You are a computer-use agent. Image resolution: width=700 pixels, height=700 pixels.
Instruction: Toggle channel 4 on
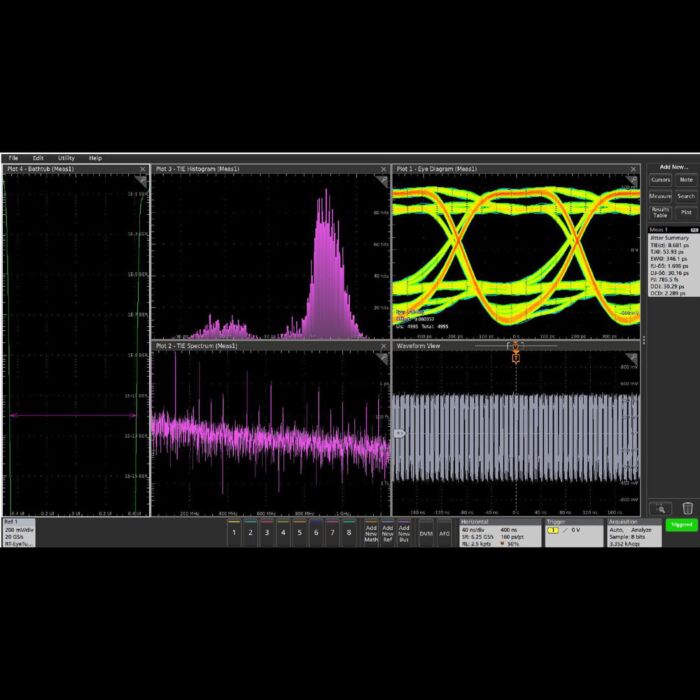(x=283, y=533)
